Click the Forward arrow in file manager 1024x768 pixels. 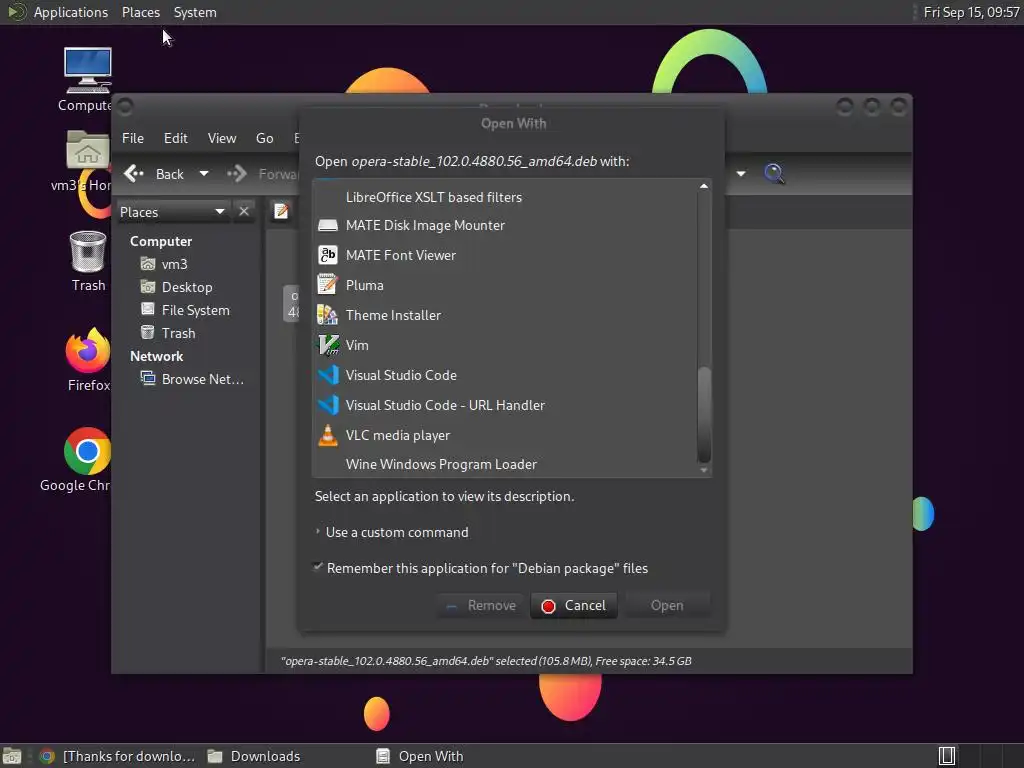(237, 174)
